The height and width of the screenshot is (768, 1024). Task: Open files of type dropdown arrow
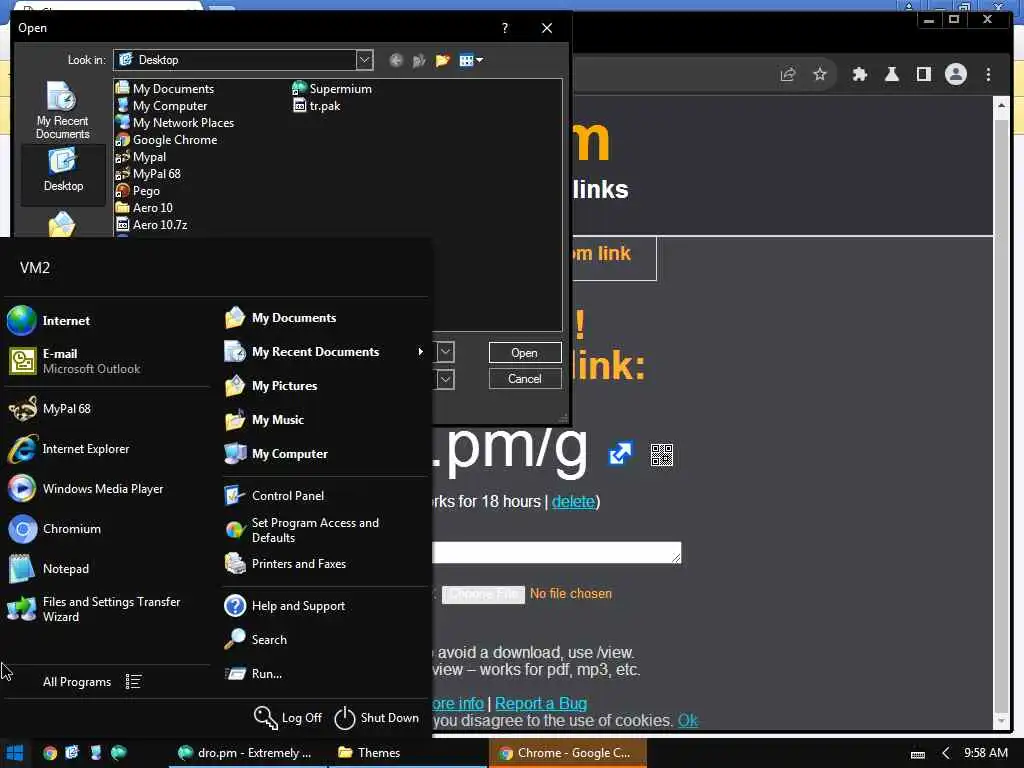tap(445, 379)
